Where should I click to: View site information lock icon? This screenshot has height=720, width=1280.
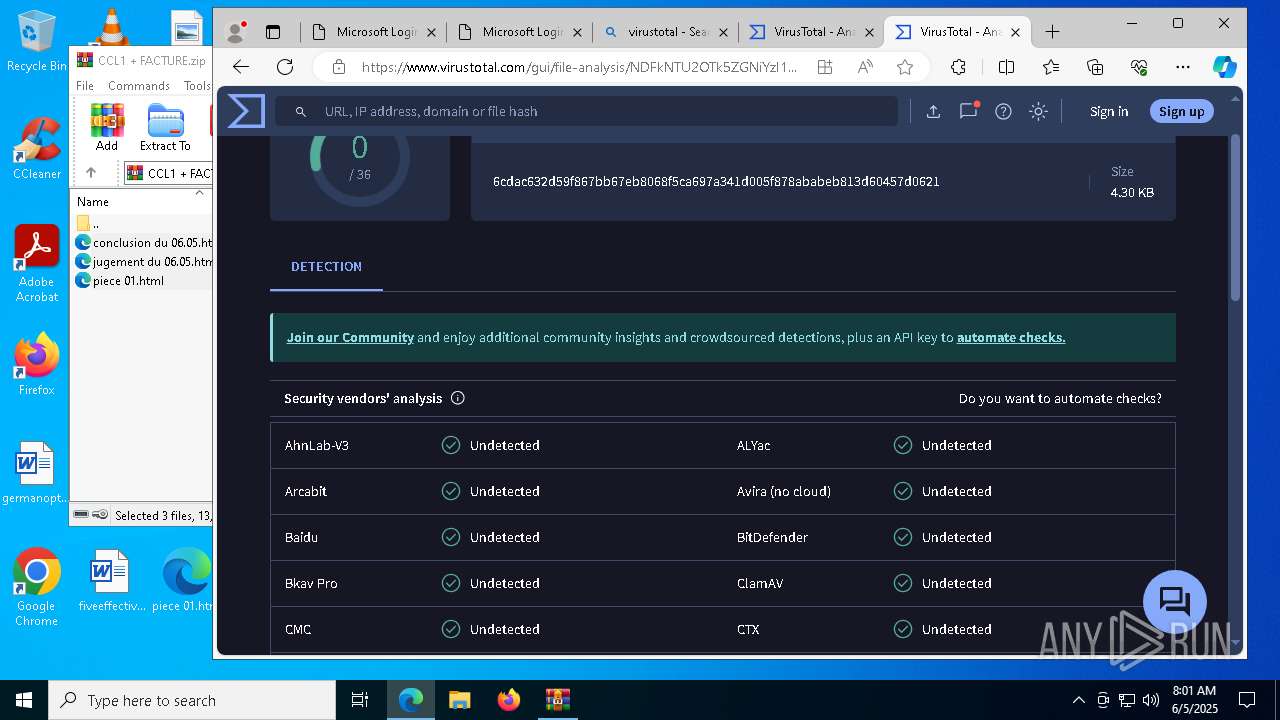pyautogui.click(x=339, y=67)
